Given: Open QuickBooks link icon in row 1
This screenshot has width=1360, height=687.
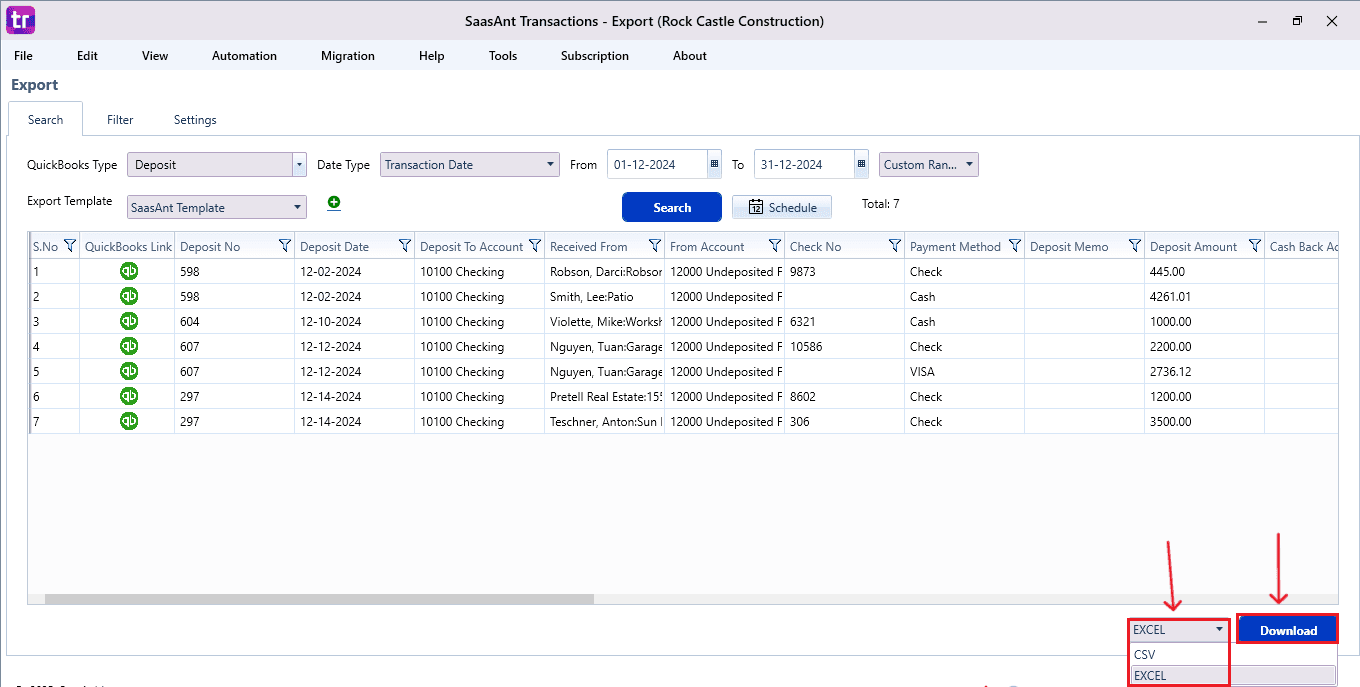Looking at the screenshot, I should click(129, 271).
